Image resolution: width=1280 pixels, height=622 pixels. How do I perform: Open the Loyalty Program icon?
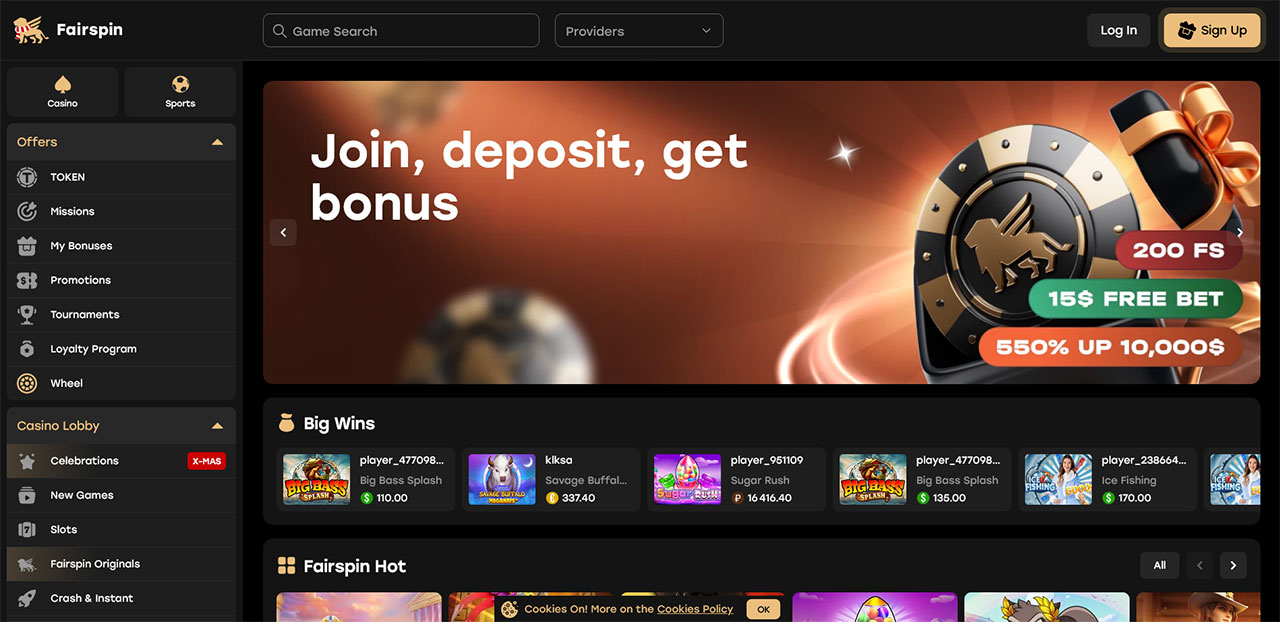click(28, 349)
